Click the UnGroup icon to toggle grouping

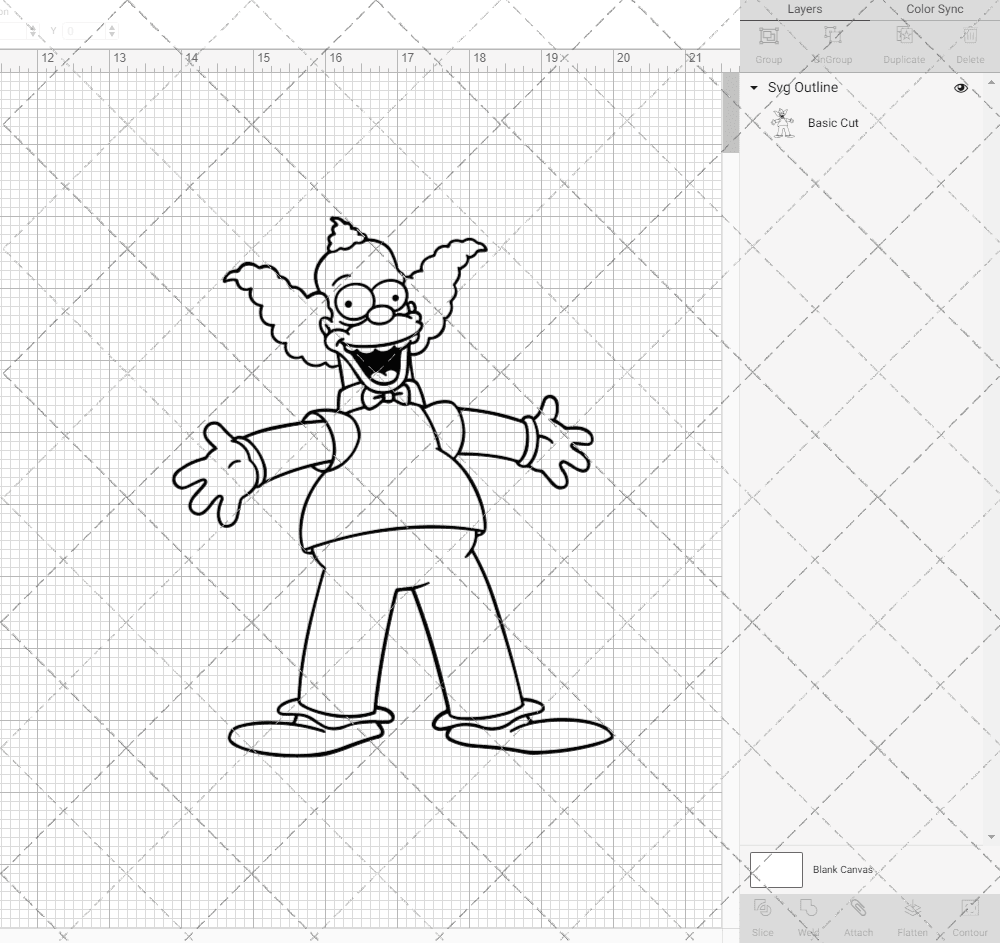[x=833, y=40]
